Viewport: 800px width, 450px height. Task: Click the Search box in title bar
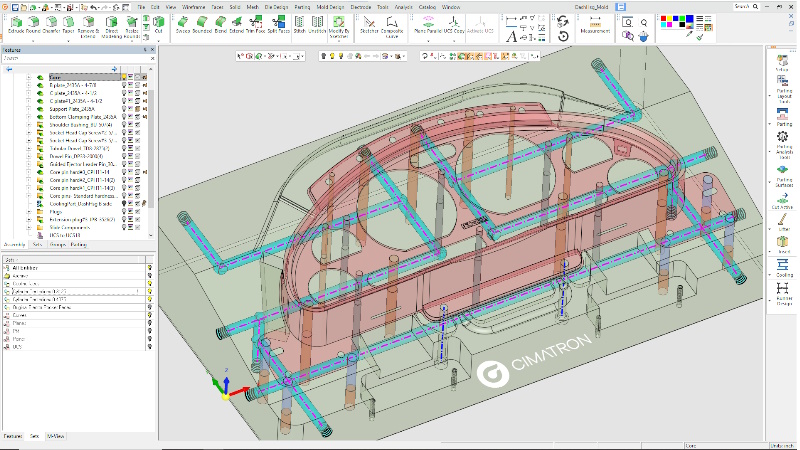tap(746, 7)
